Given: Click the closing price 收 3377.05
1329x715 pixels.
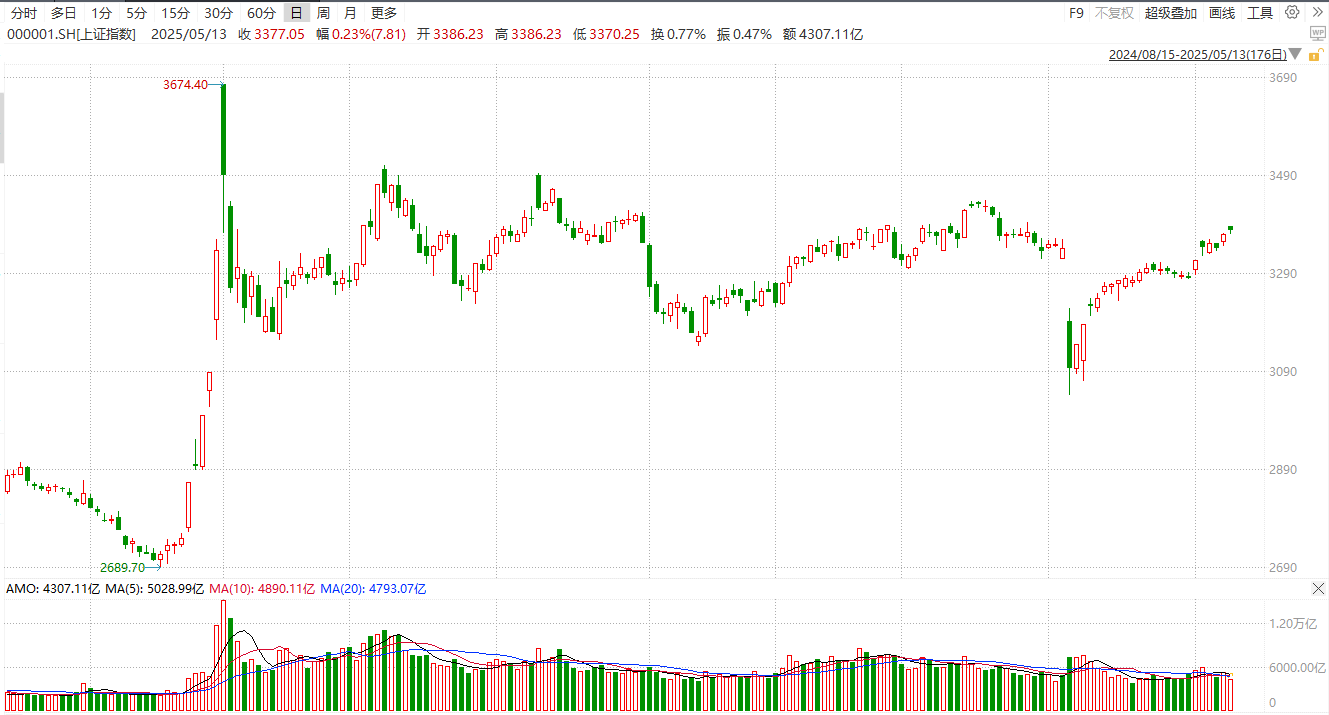Looking at the screenshot, I should click(271, 34).
